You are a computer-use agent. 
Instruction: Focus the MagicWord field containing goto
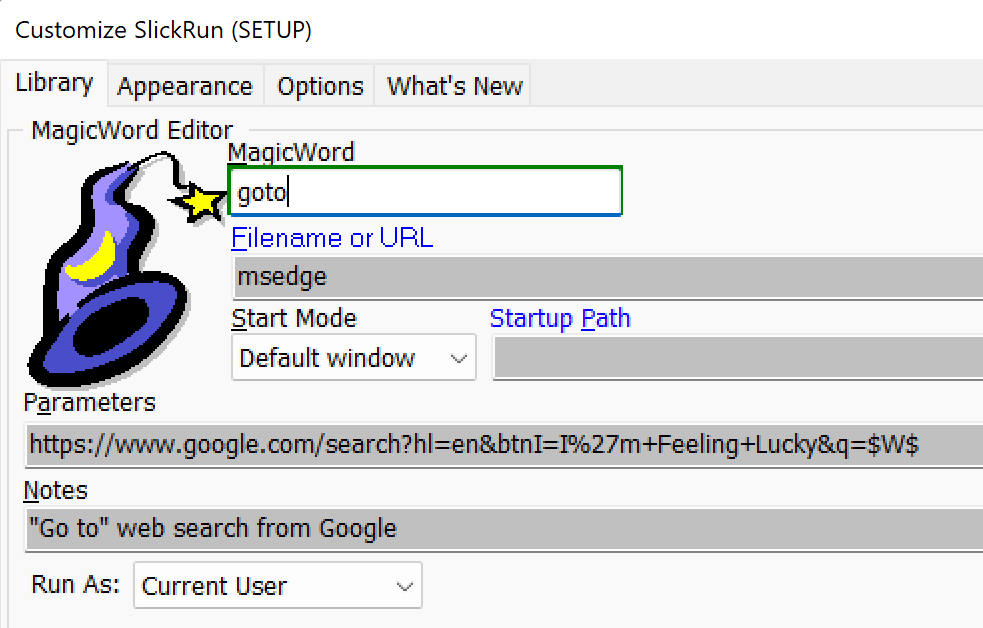425,192
